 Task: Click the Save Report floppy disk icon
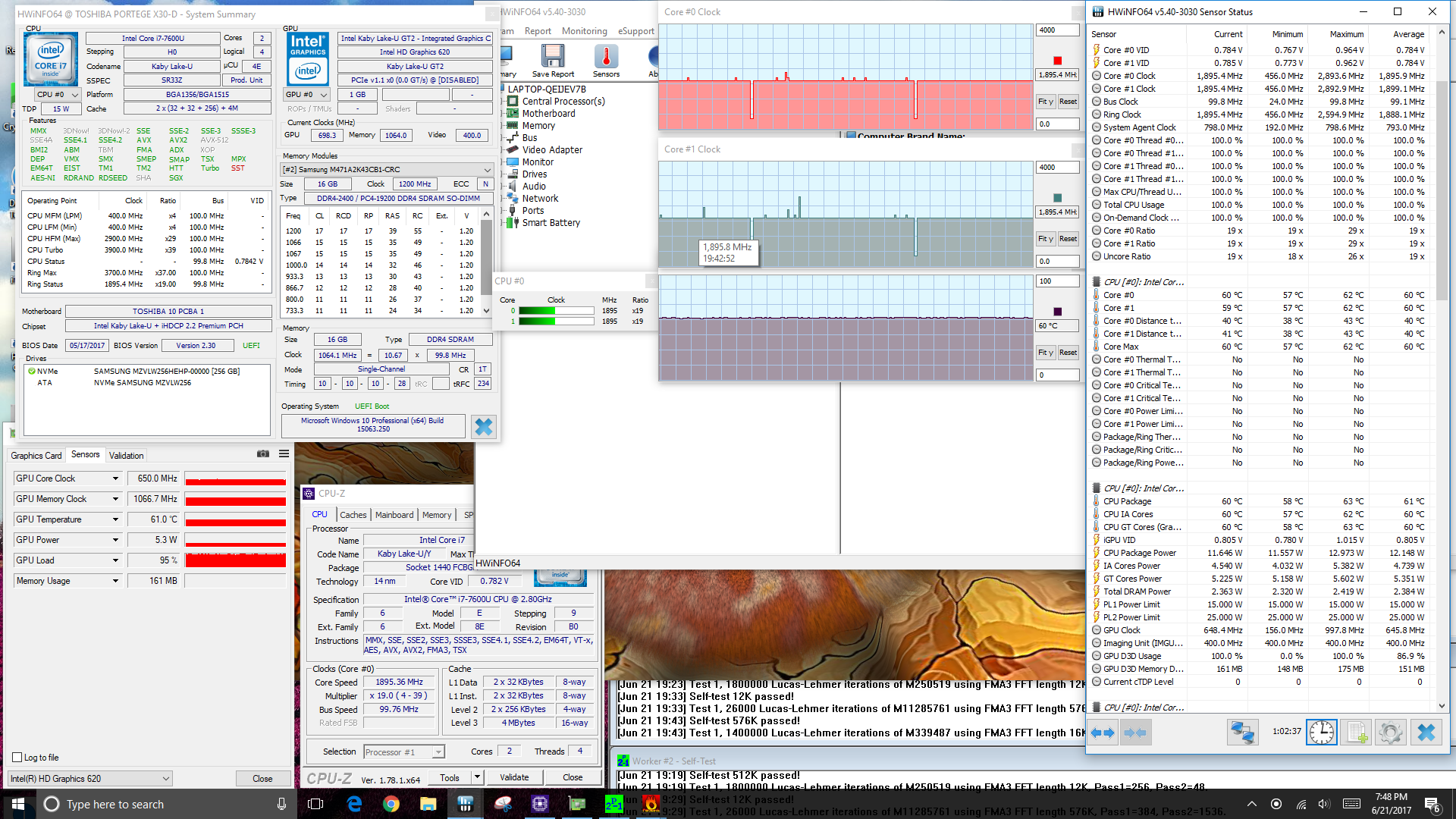point(552,57)
